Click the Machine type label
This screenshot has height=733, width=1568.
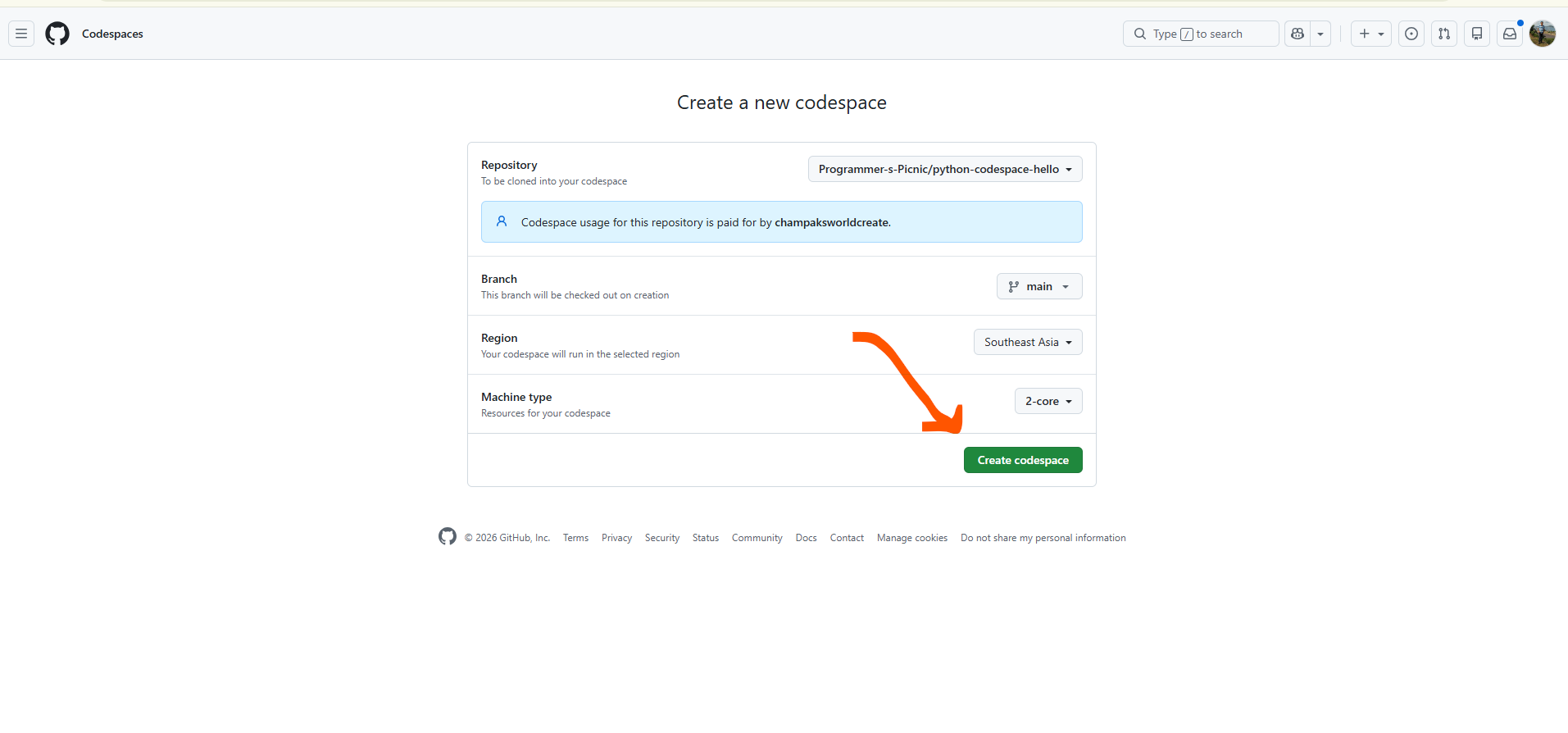(x=516, y=397)
